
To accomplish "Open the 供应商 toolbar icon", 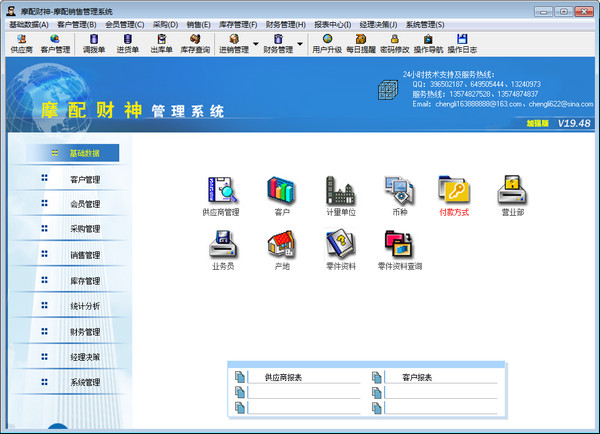I will (21, 44).
